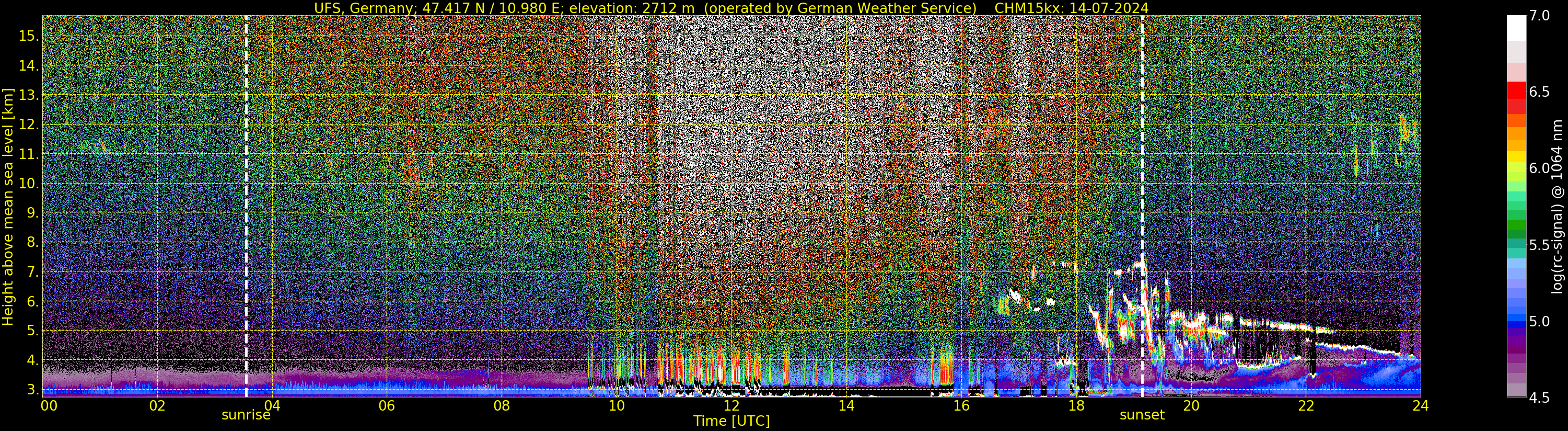Click the '7.' height axis tick label
Viewport: 1568px width, 431px height.
32,272
